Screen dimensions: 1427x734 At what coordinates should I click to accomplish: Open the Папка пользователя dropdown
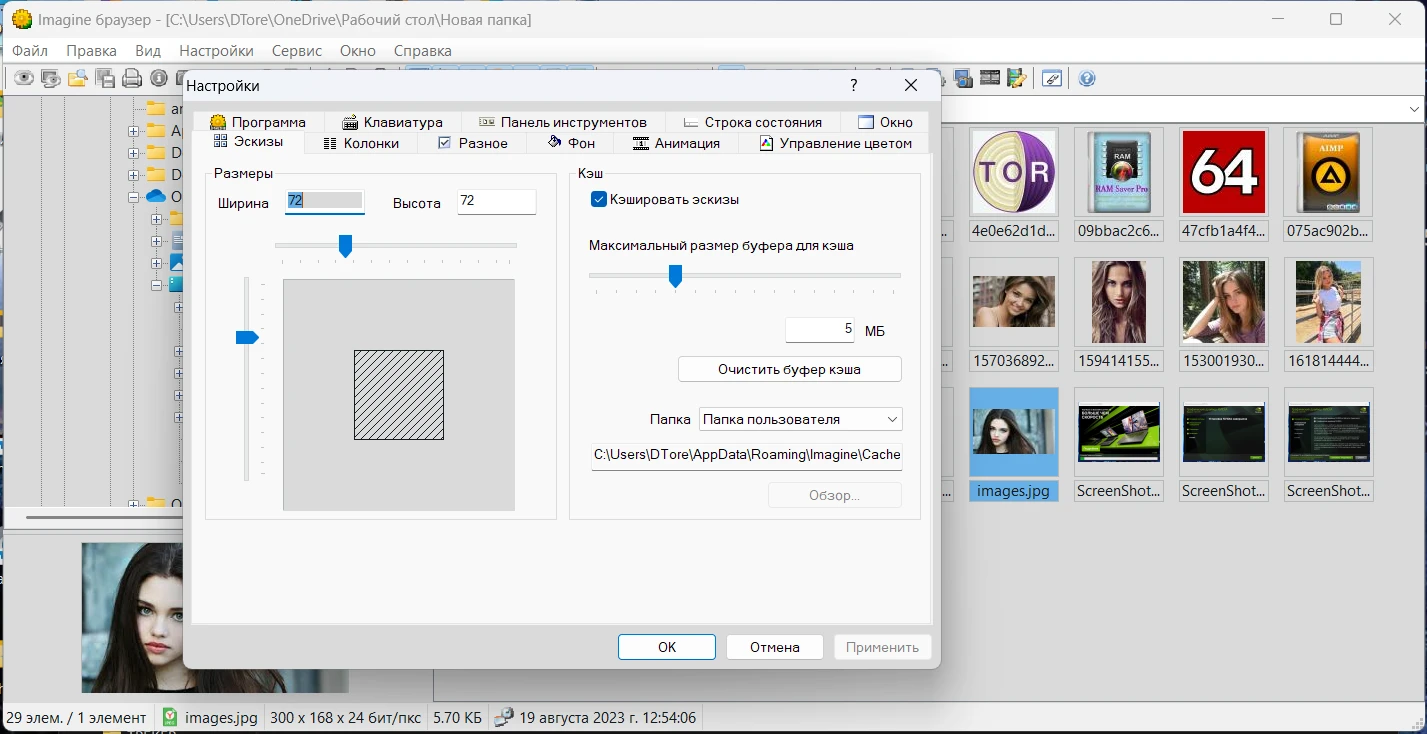pos(800,419)
